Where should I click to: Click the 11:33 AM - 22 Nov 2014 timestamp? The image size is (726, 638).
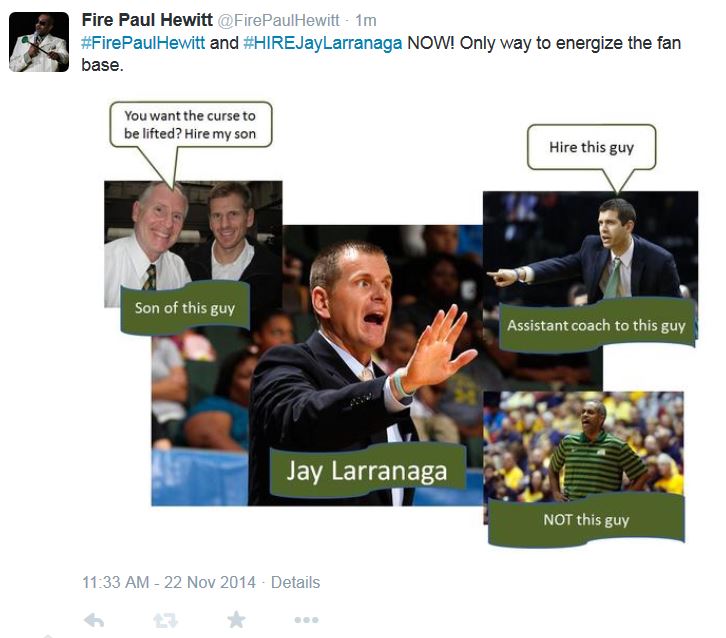(169, 582)
